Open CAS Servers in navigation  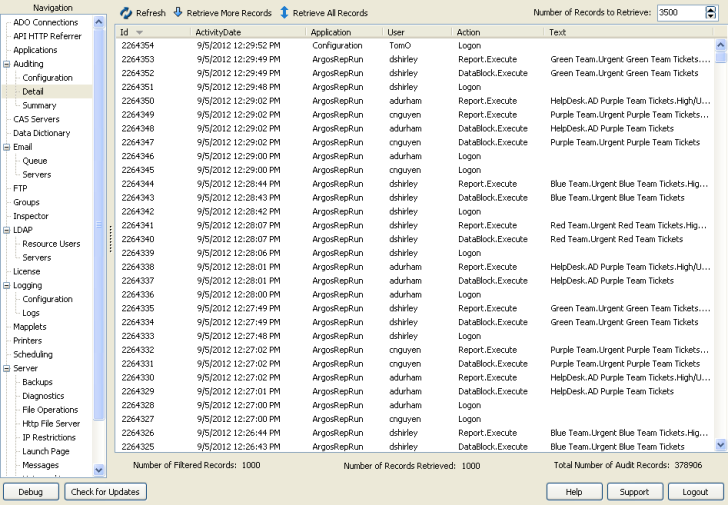[36, 119]
